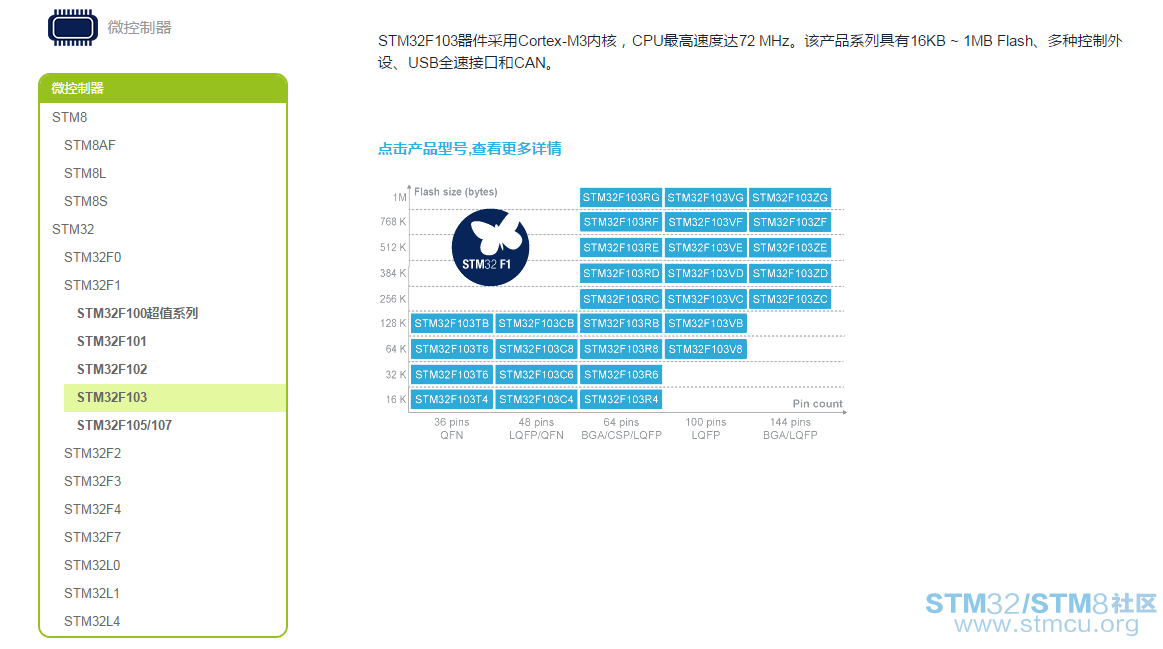1163x649 pixels.
Task: Click the '64 pins BGA/CSP/LQFP' column label
Action: pyautogui.click(x=622, y=429)
